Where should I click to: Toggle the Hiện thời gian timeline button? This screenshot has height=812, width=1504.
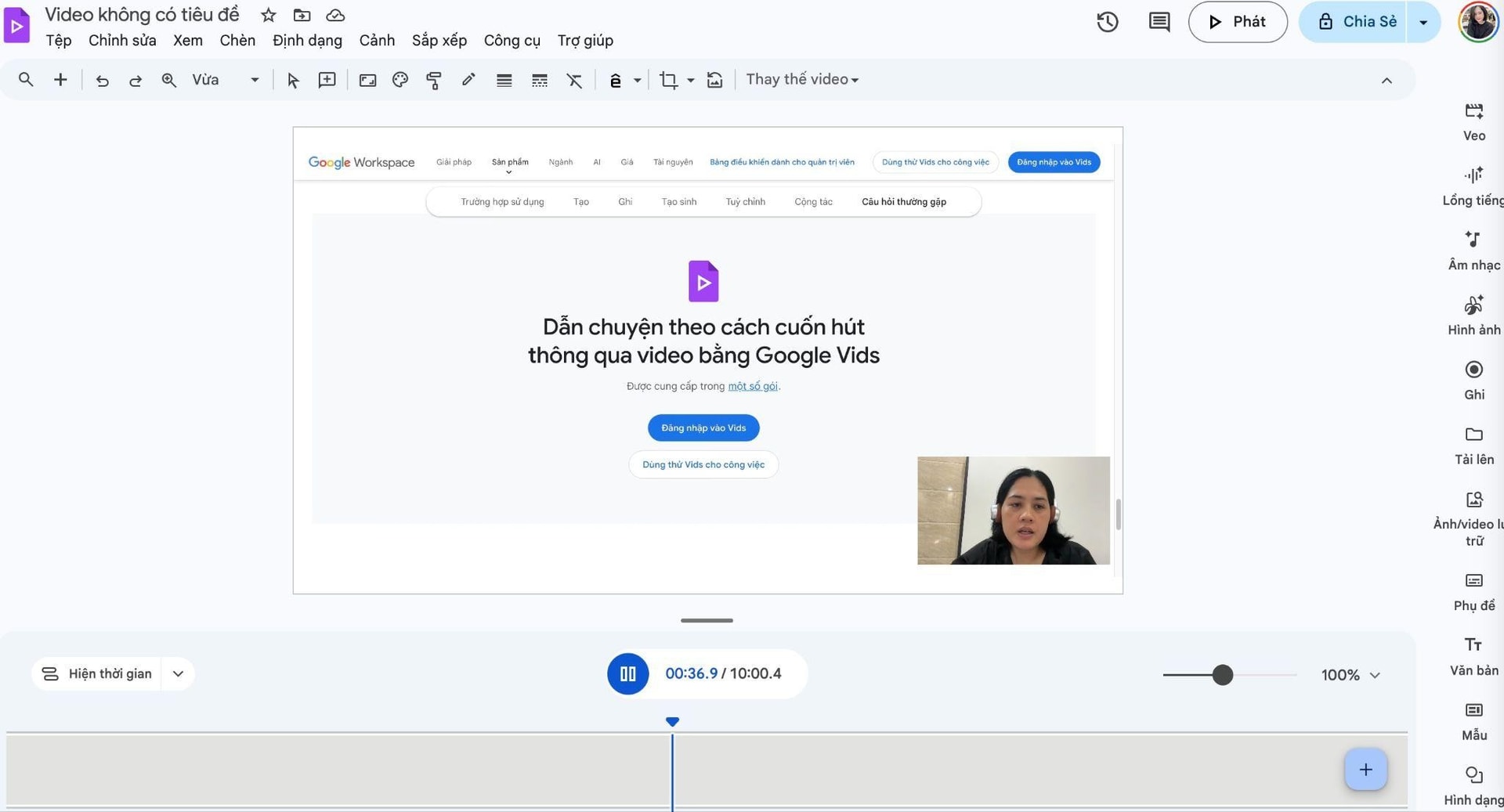[96, 674]
